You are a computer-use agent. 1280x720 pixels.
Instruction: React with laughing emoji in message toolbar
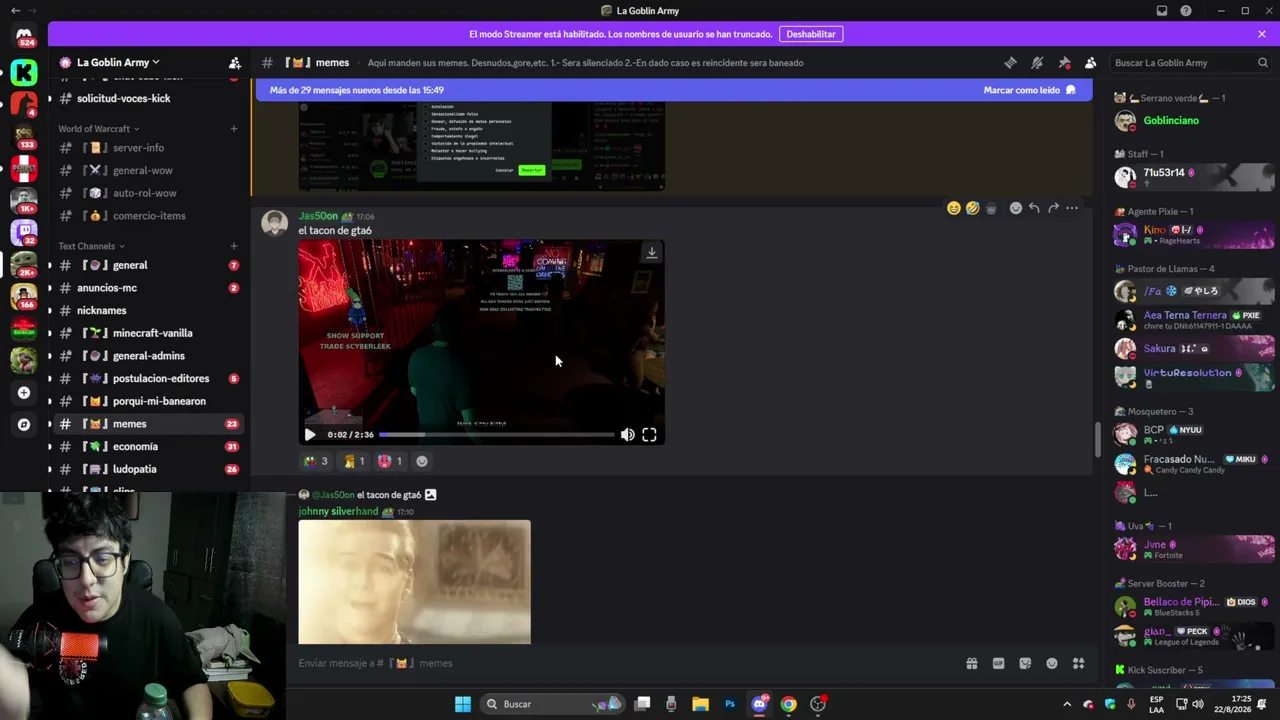[972, 208]
